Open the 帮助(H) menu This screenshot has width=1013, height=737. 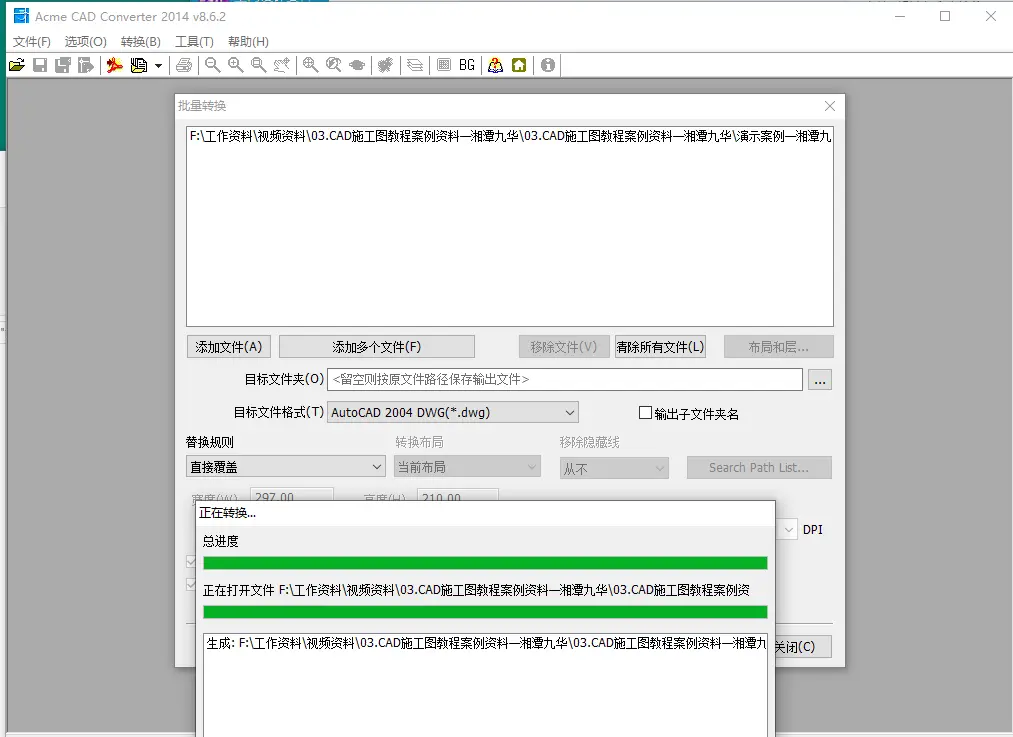tap(248, 42)
